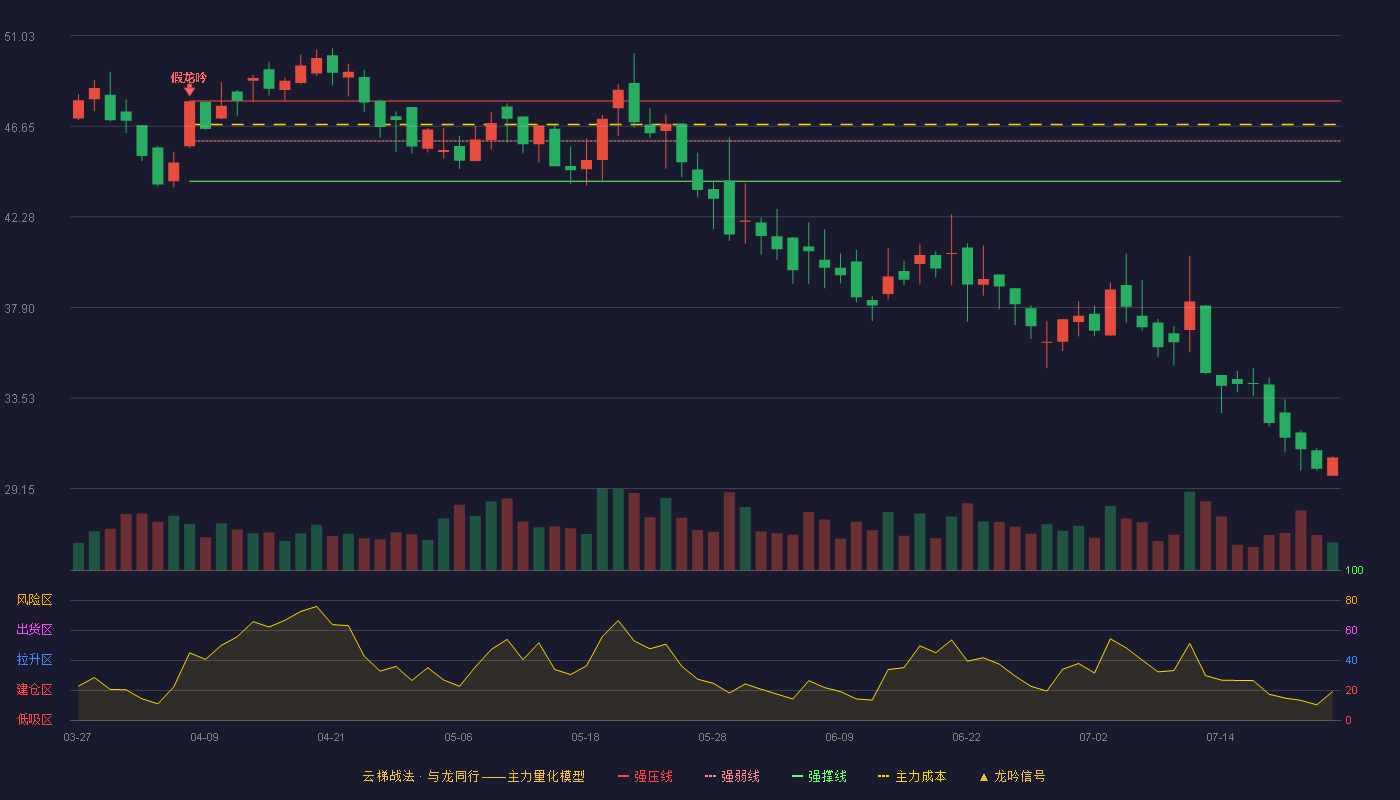Toggle the 主力成本 legend entry
Screen dimensions: 1400x800
click(x=911, y=776)
